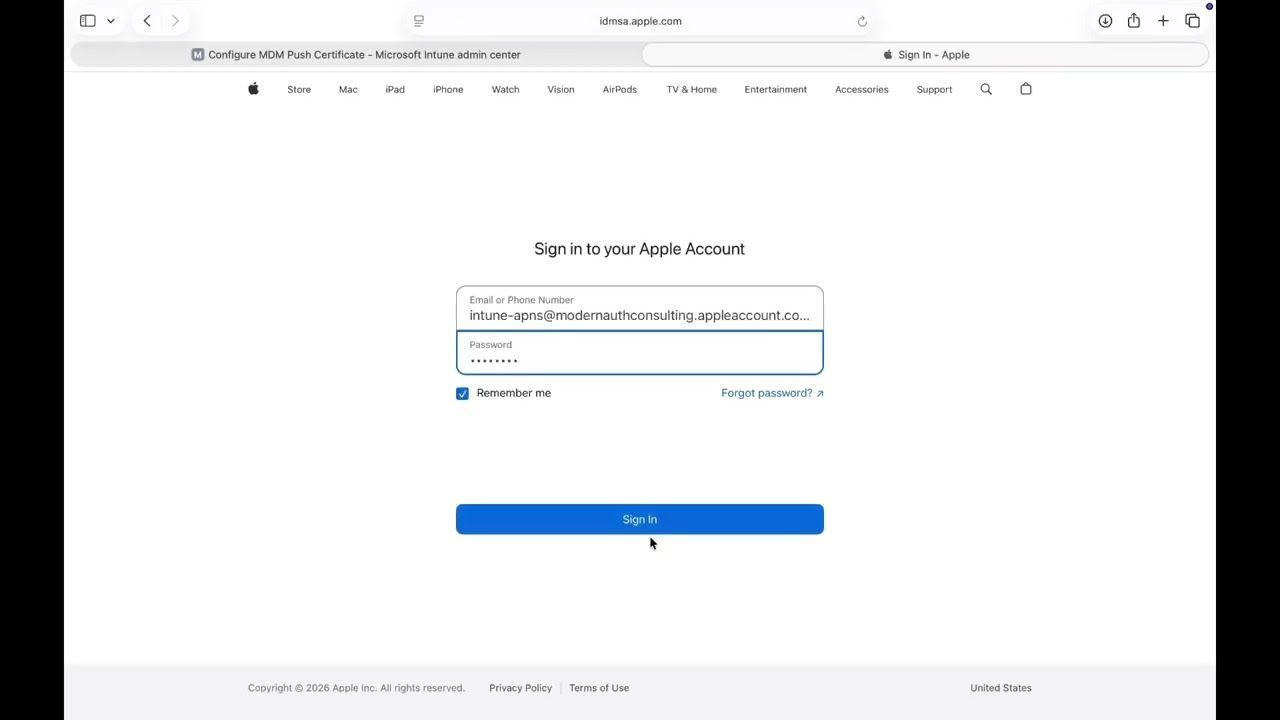The height and width of the screenshot is (720, 1280).
Task: Click the United States region link
Action: tap(1001, 688)
